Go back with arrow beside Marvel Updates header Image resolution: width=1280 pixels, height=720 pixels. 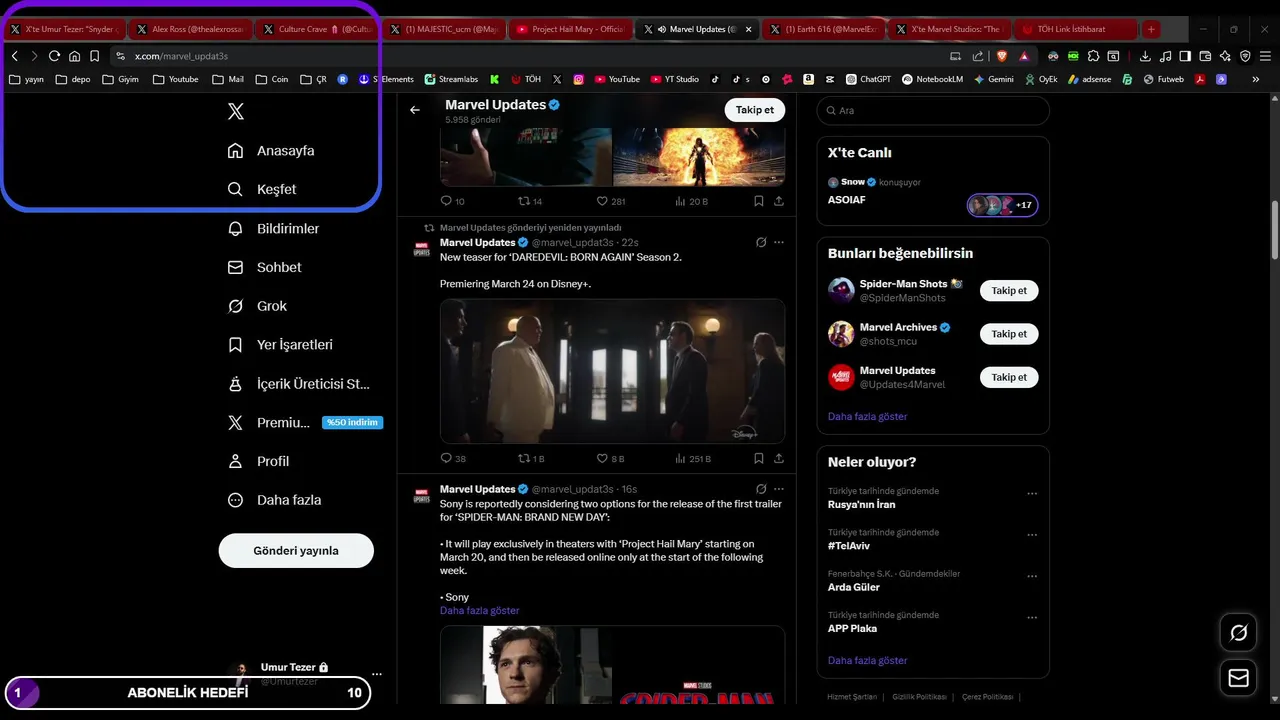415,110
